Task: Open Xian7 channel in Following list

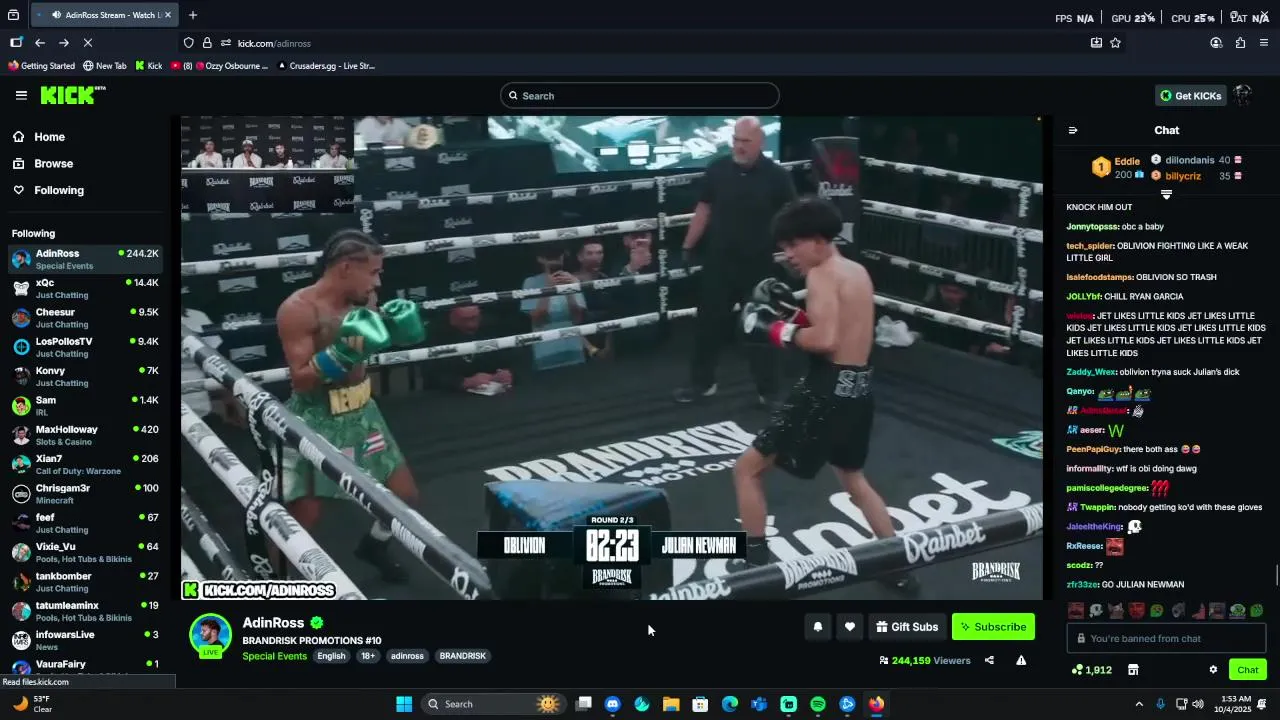Action: pos(85,465)
